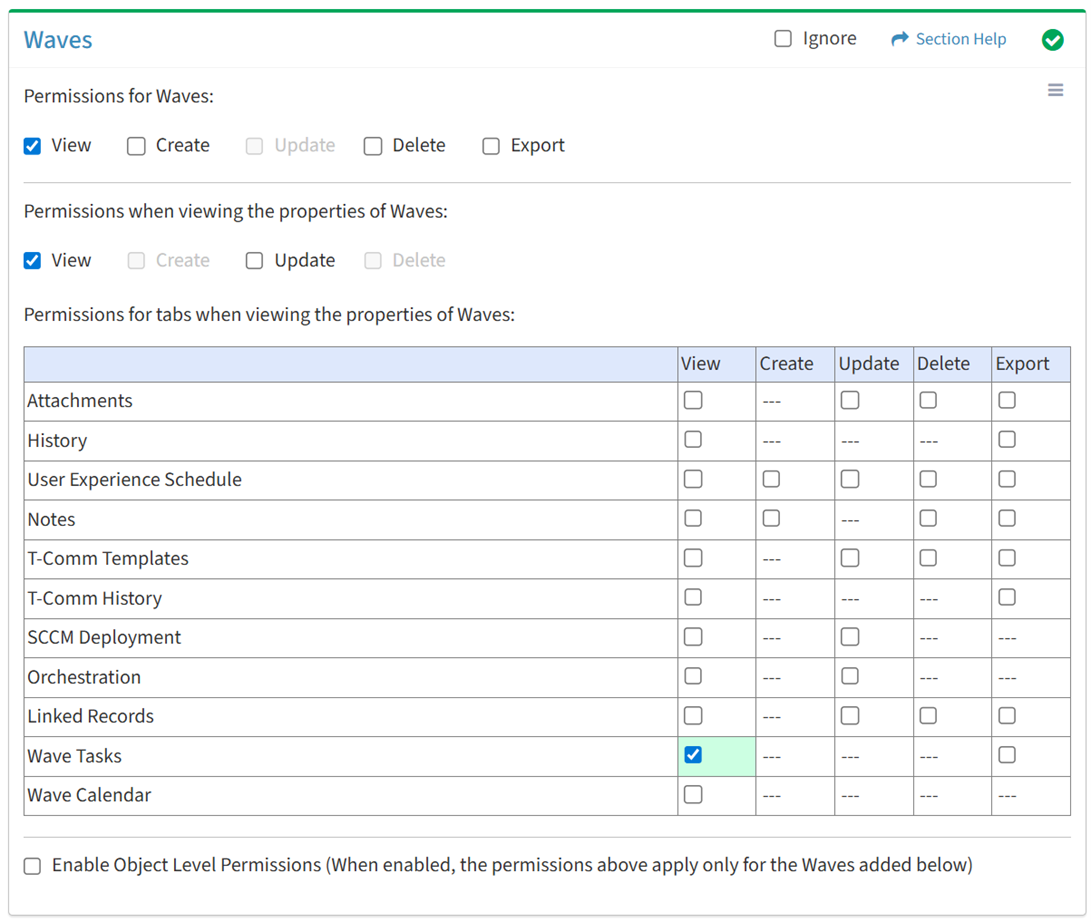
Task: Check View for Wave Calendar
Action: click(x=693, y=795)
